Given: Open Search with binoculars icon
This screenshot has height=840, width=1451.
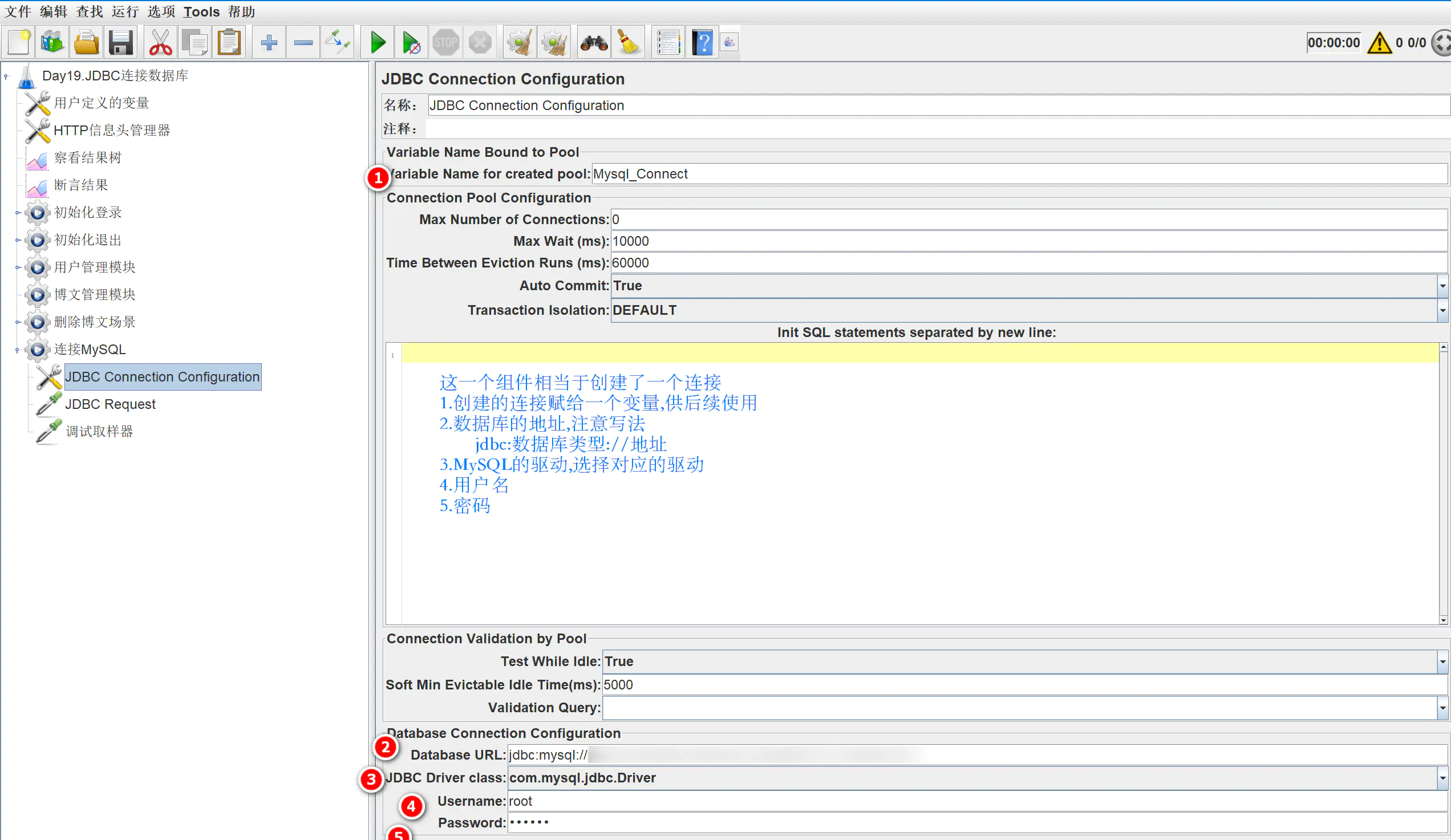Looking at the screenshot, I should point(594,43).
